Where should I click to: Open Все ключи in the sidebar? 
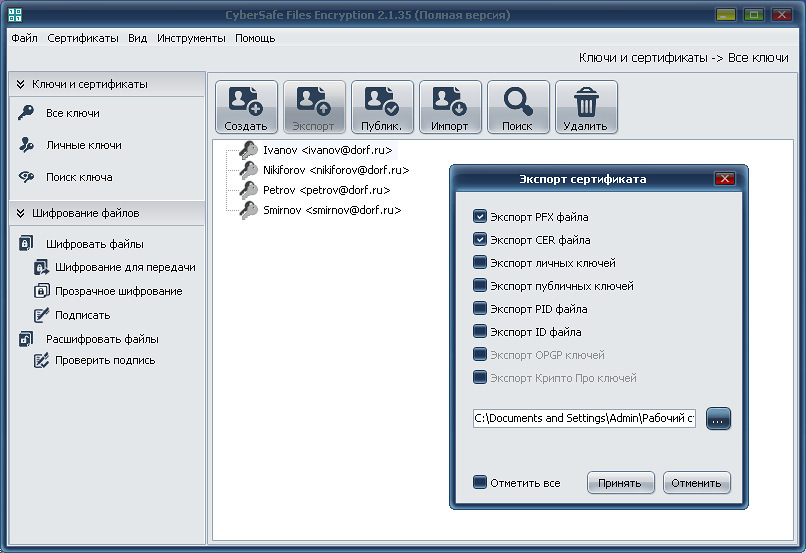point(72,113)
